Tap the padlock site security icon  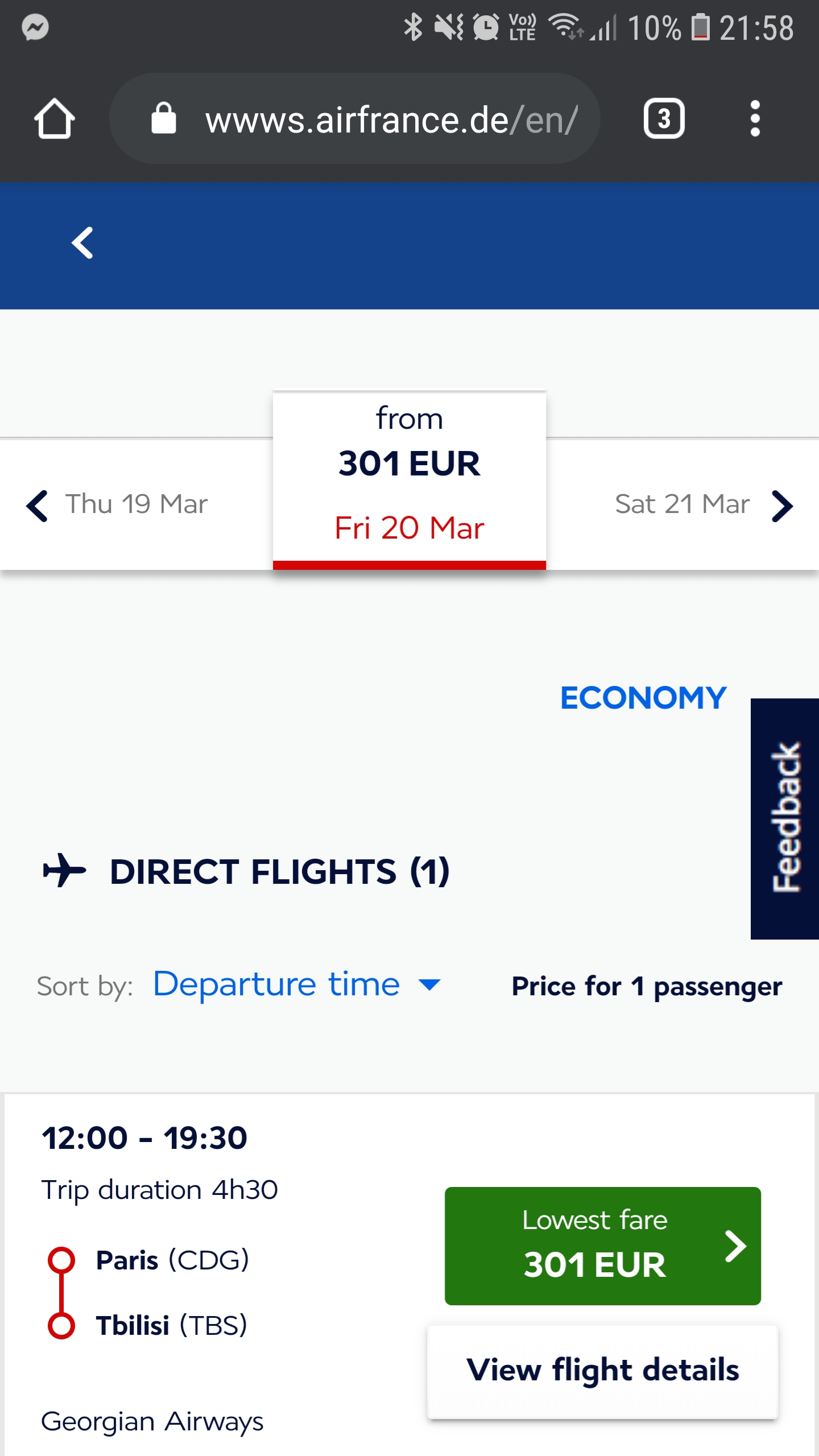164,119
